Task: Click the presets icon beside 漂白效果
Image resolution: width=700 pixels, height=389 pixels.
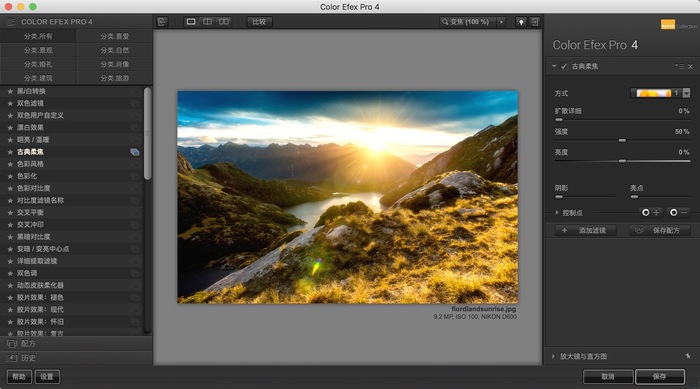Action: [134, 128]
